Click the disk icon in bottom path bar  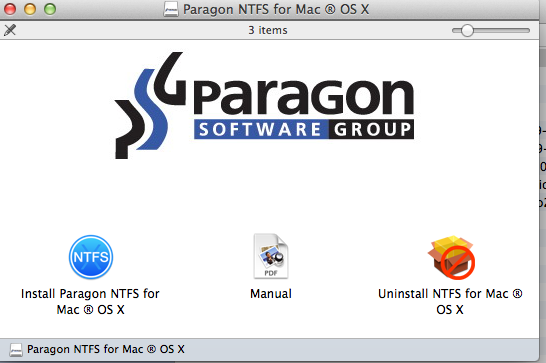click(16, 349)
